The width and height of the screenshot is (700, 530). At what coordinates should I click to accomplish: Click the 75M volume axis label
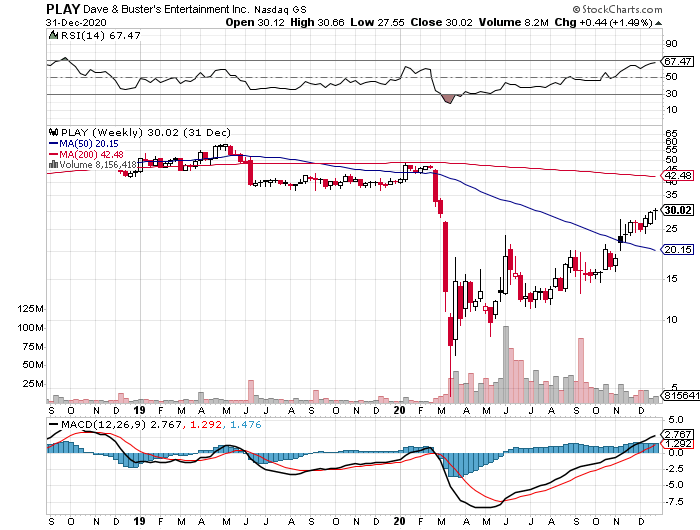click(x=33, y=347)
